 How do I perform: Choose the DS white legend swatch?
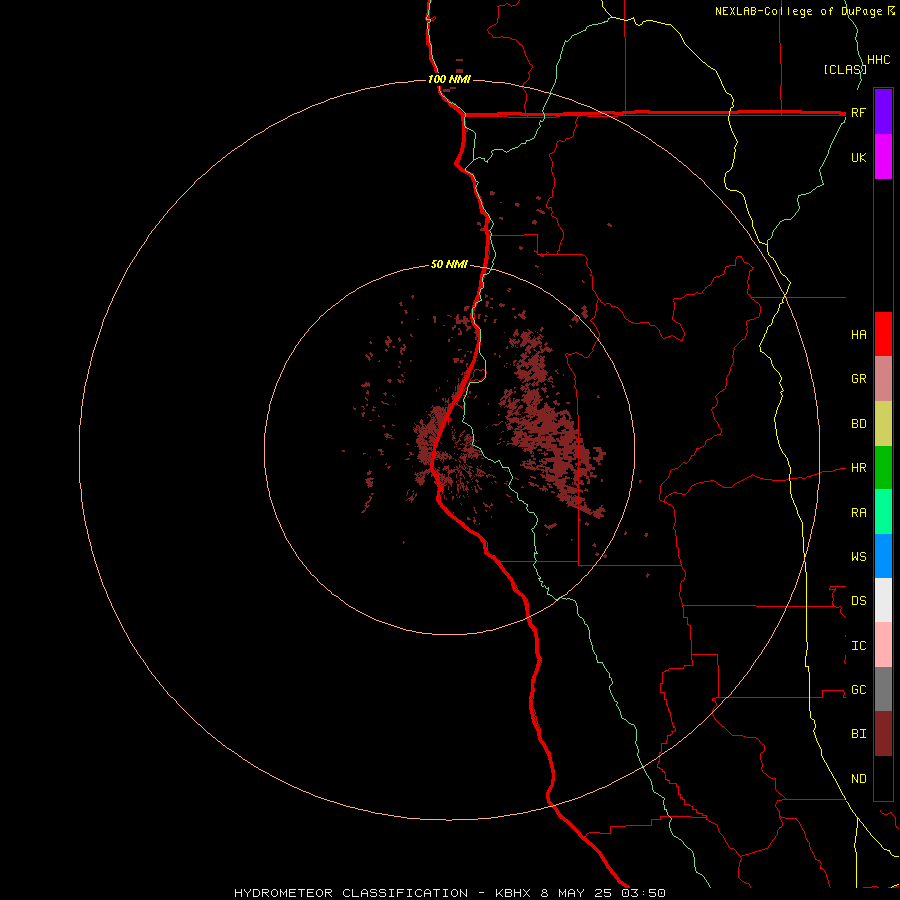click(x=883, y=600)
